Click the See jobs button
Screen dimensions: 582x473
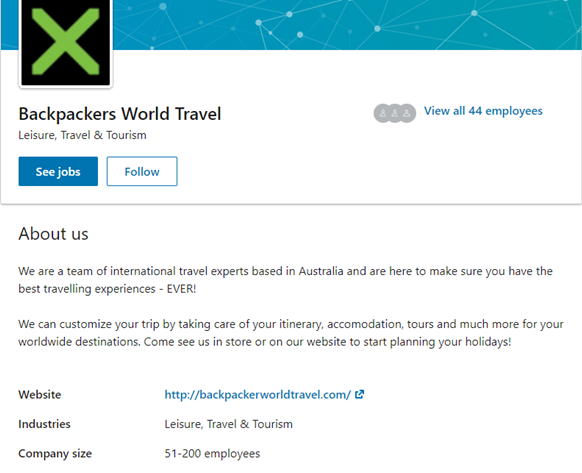click(x=58, y=171)
